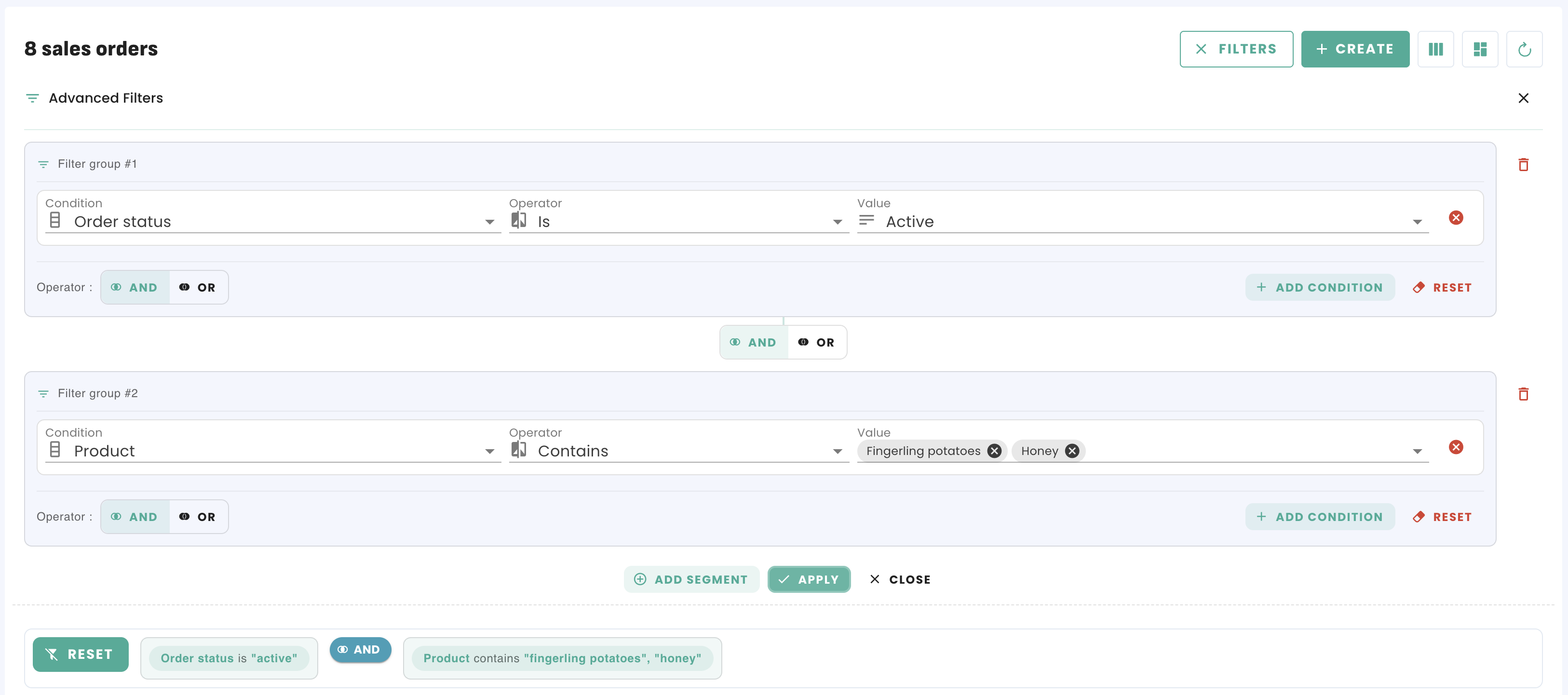Select AND operator in Filter group #2

(135, 517)
